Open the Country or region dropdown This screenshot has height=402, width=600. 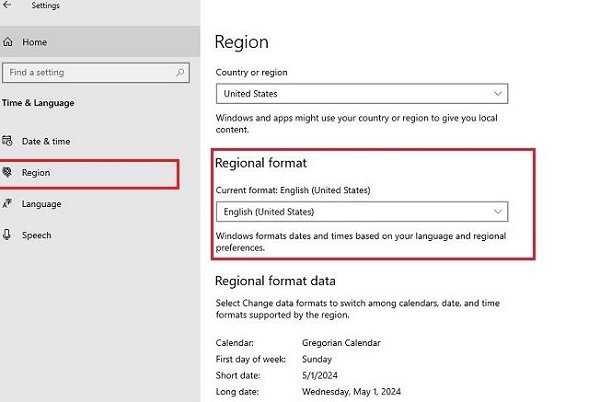point(362,94)
